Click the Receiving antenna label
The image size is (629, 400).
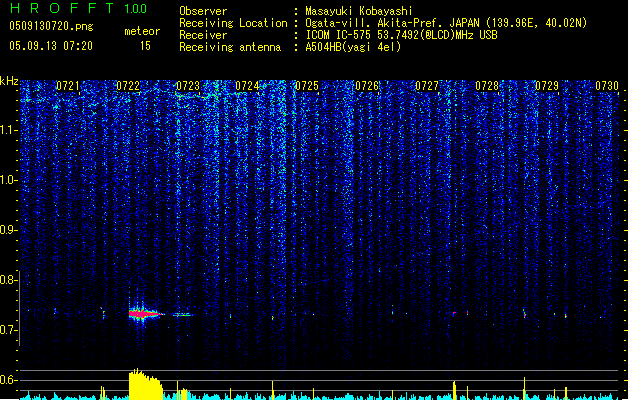pos(230,47)
